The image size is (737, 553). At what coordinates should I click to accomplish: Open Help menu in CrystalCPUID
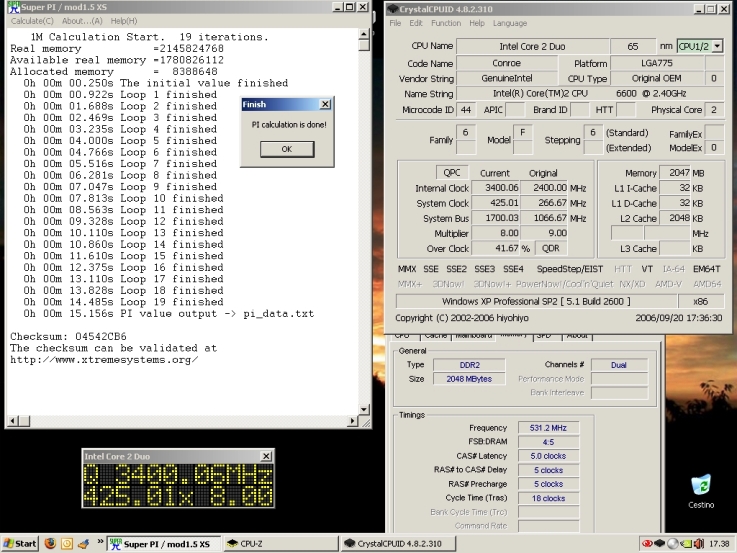[477, 23]
